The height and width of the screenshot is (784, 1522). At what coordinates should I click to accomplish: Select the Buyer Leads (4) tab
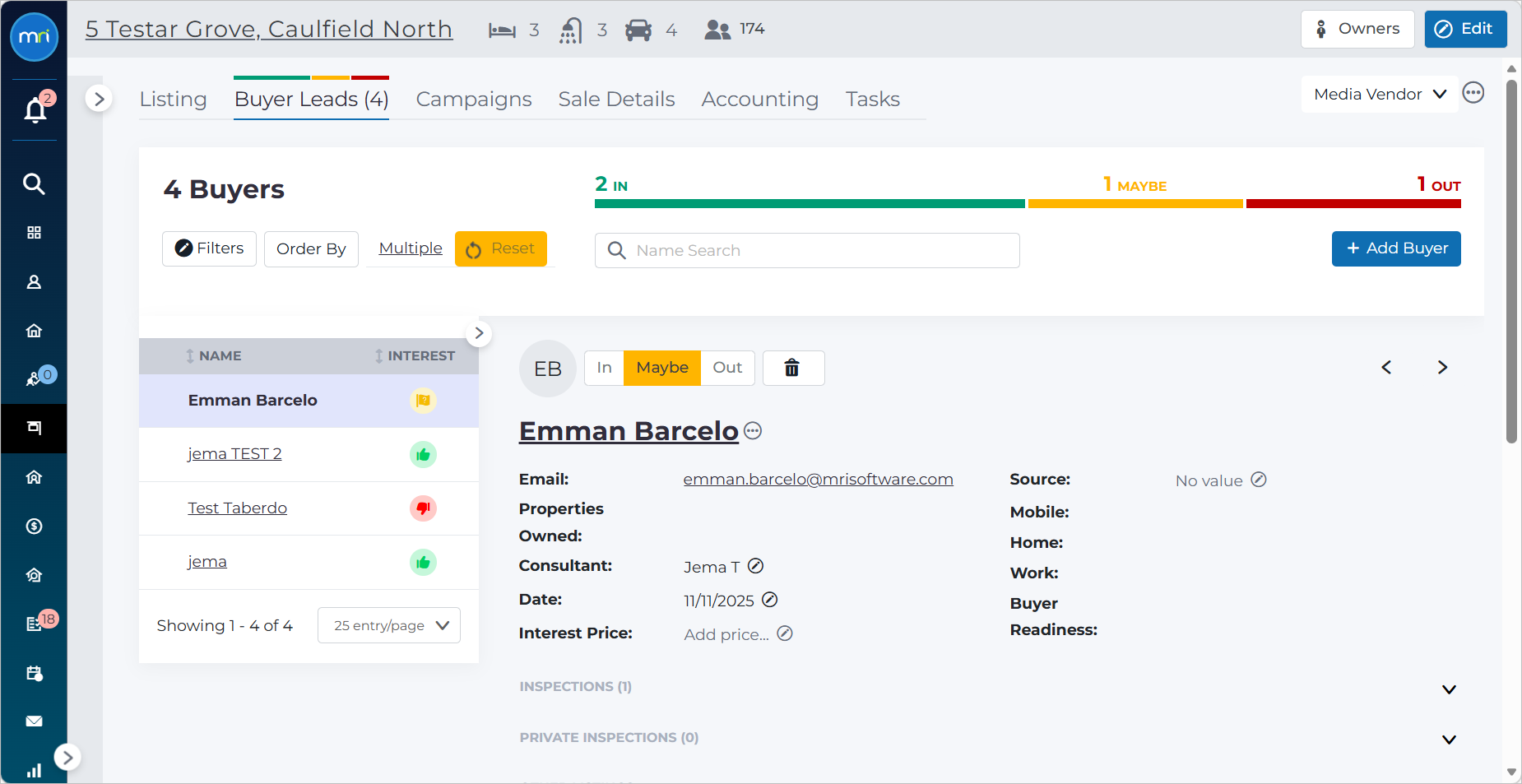[311, 100]
